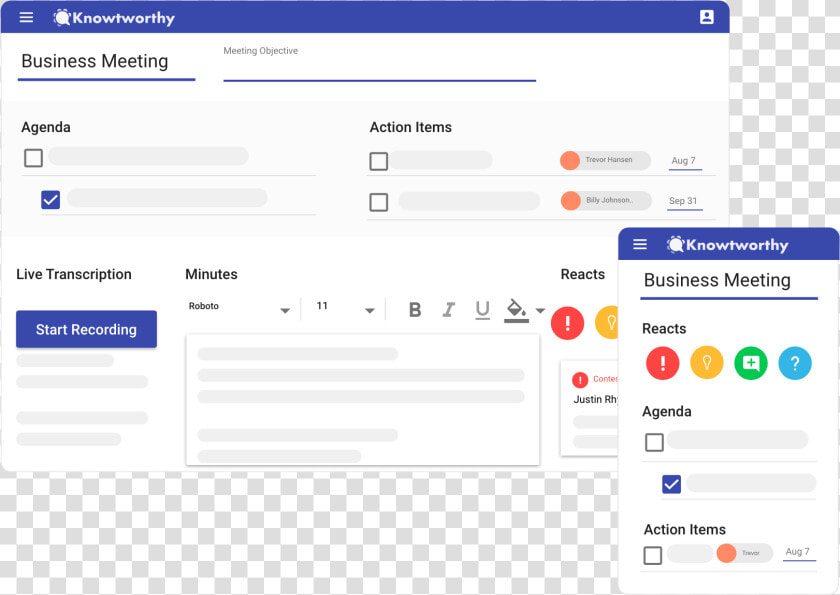This screenshot has width=840, height=595.
Task: Click the Reacts heading in mobile panel
Action: (664, 329)
